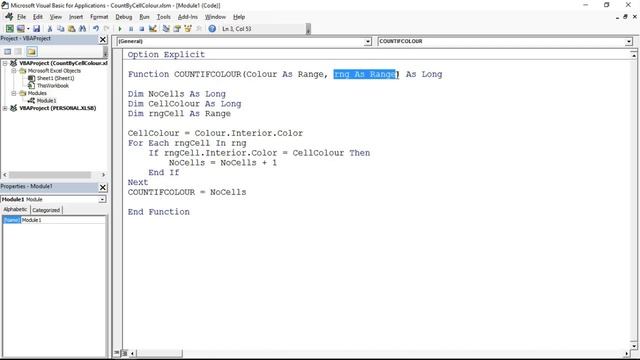
Task: Open Properties Window from the toolbar
Action: tap(177, 29)
